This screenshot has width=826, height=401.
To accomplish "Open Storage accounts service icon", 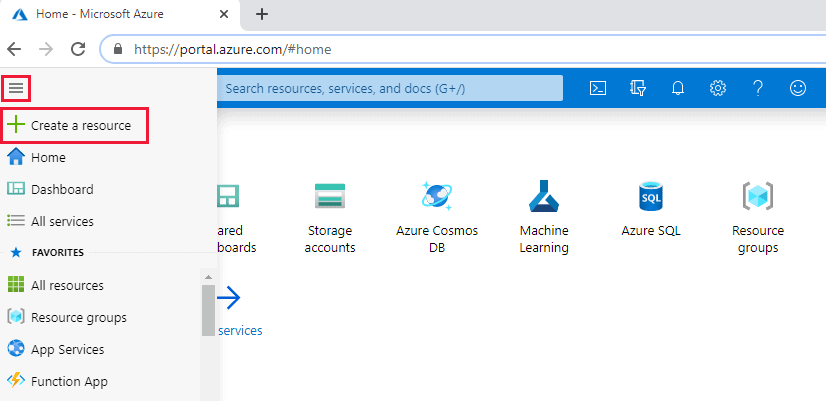I will click(330, 196).
